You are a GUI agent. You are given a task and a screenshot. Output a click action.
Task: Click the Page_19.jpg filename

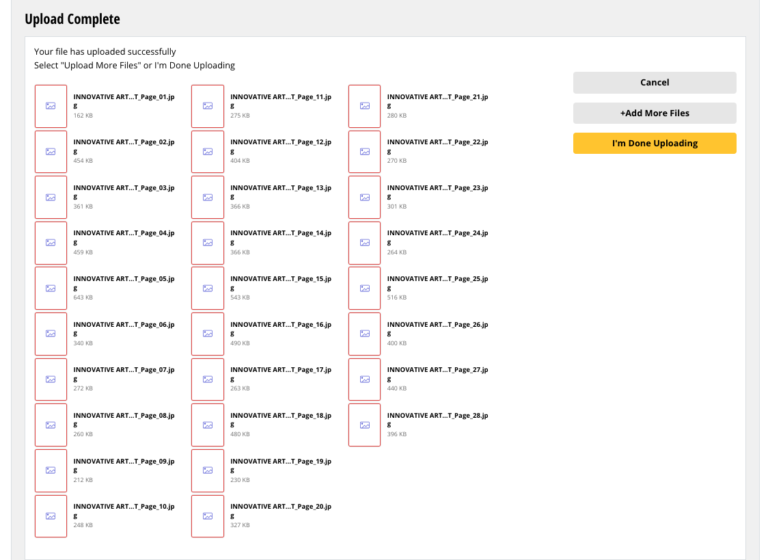(280, 462)
